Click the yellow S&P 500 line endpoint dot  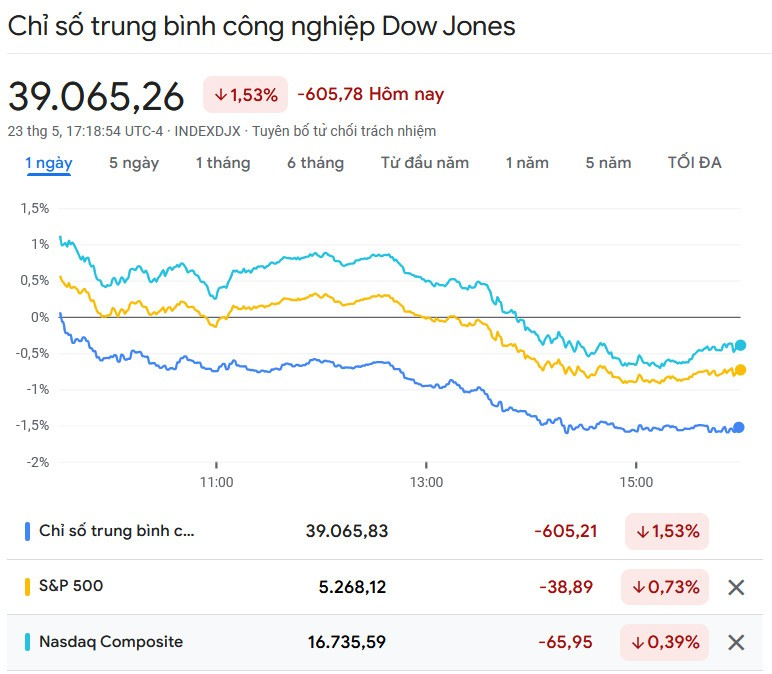point(740,370)
